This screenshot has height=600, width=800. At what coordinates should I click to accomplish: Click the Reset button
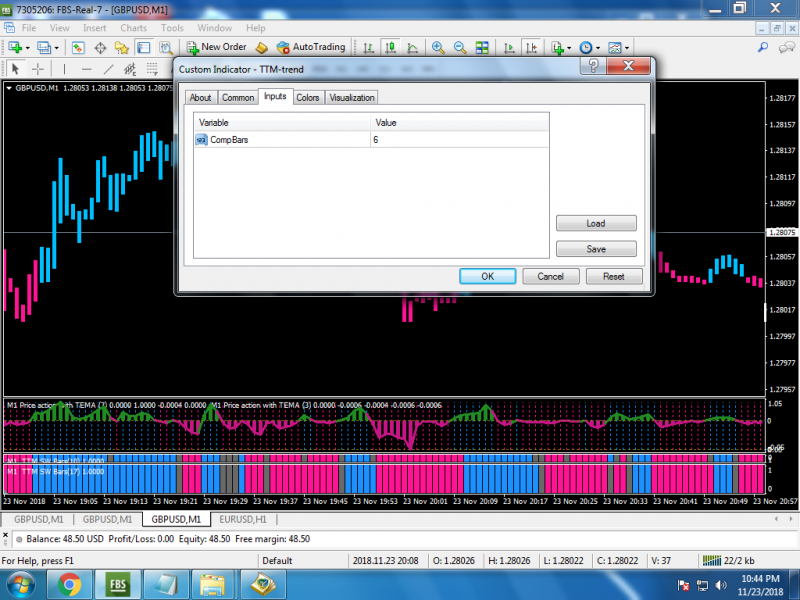[614, 276]
